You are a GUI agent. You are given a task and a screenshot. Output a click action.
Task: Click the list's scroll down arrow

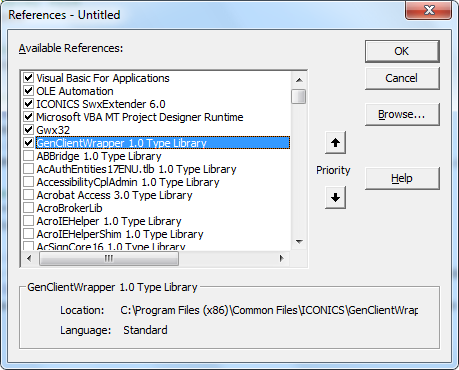299,241
